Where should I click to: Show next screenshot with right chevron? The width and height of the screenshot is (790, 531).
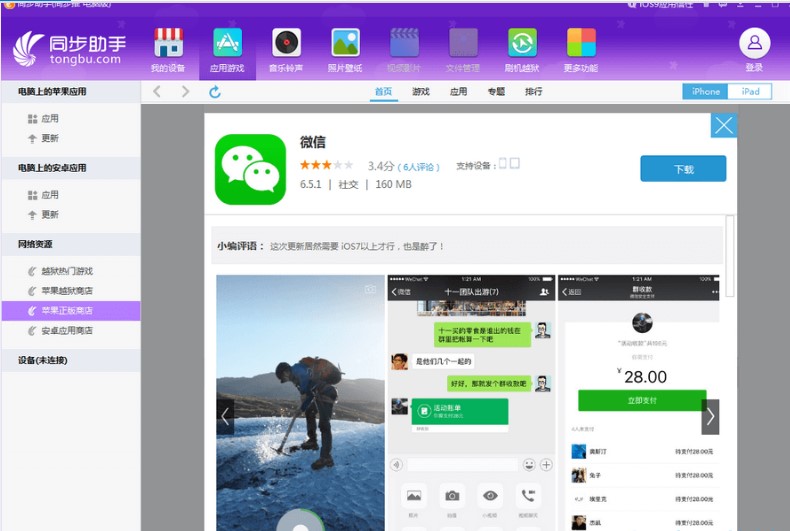710,417
